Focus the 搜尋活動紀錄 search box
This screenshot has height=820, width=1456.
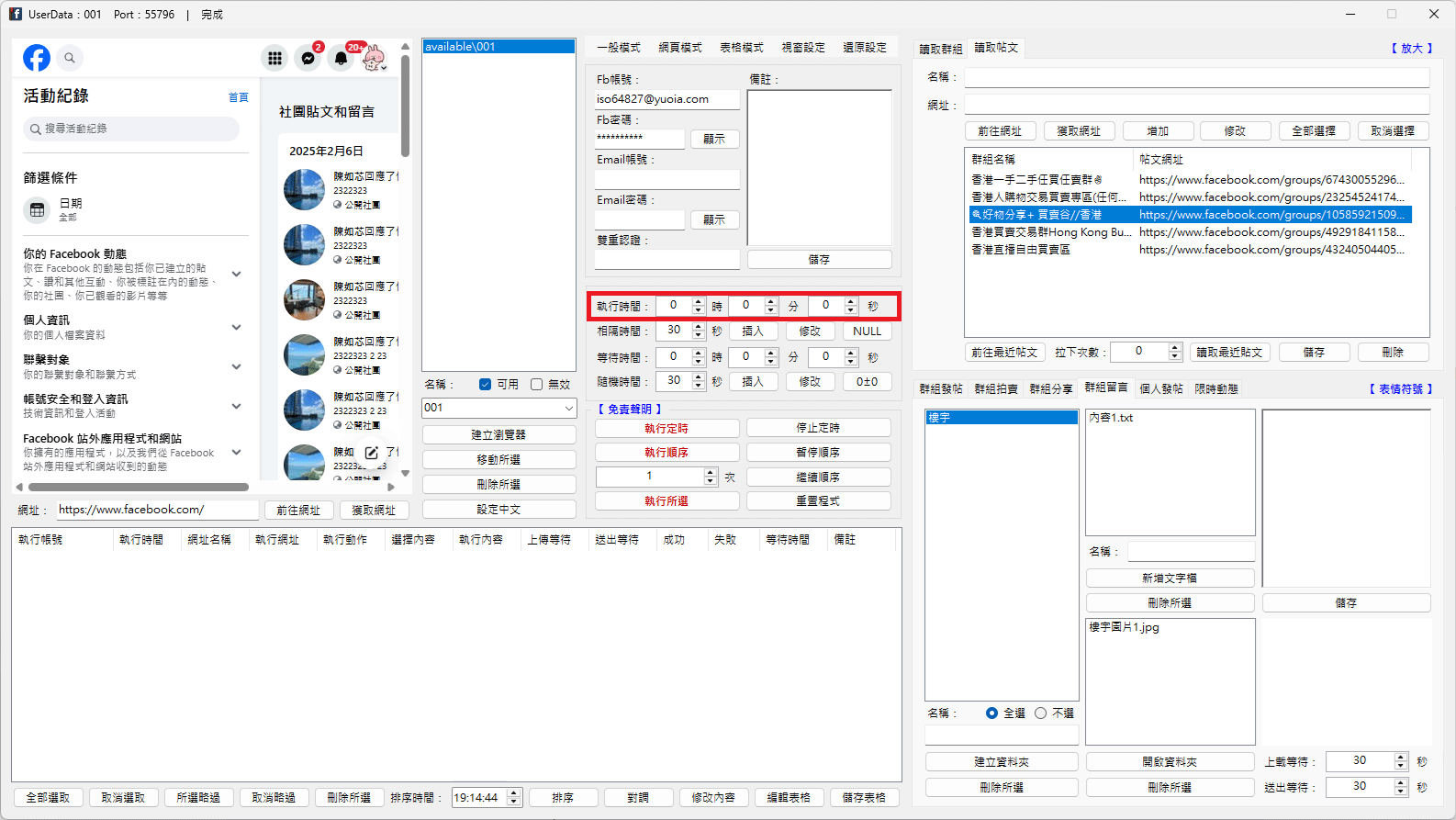[x=131, y=129]
